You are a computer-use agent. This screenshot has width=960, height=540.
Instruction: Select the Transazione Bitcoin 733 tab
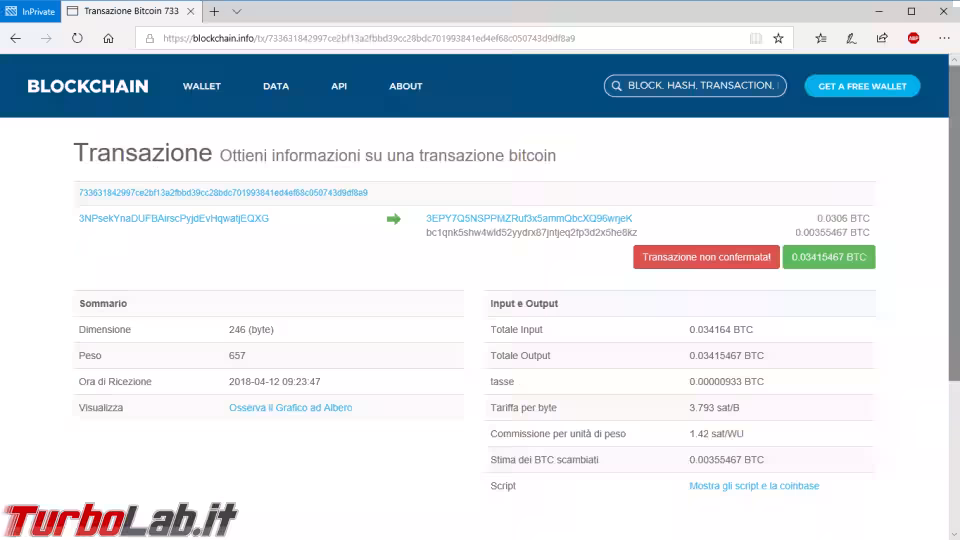point(131,11)
